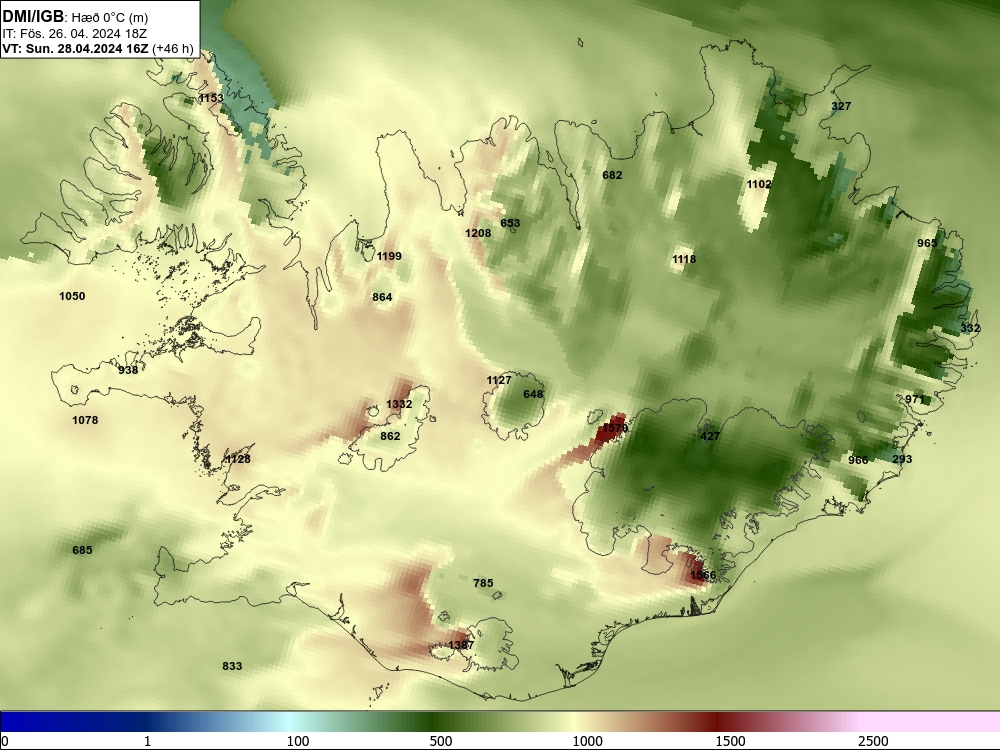The image size is (1000, 750).
Task: Click the 1 label on color scale
Action: coord(147,741)
